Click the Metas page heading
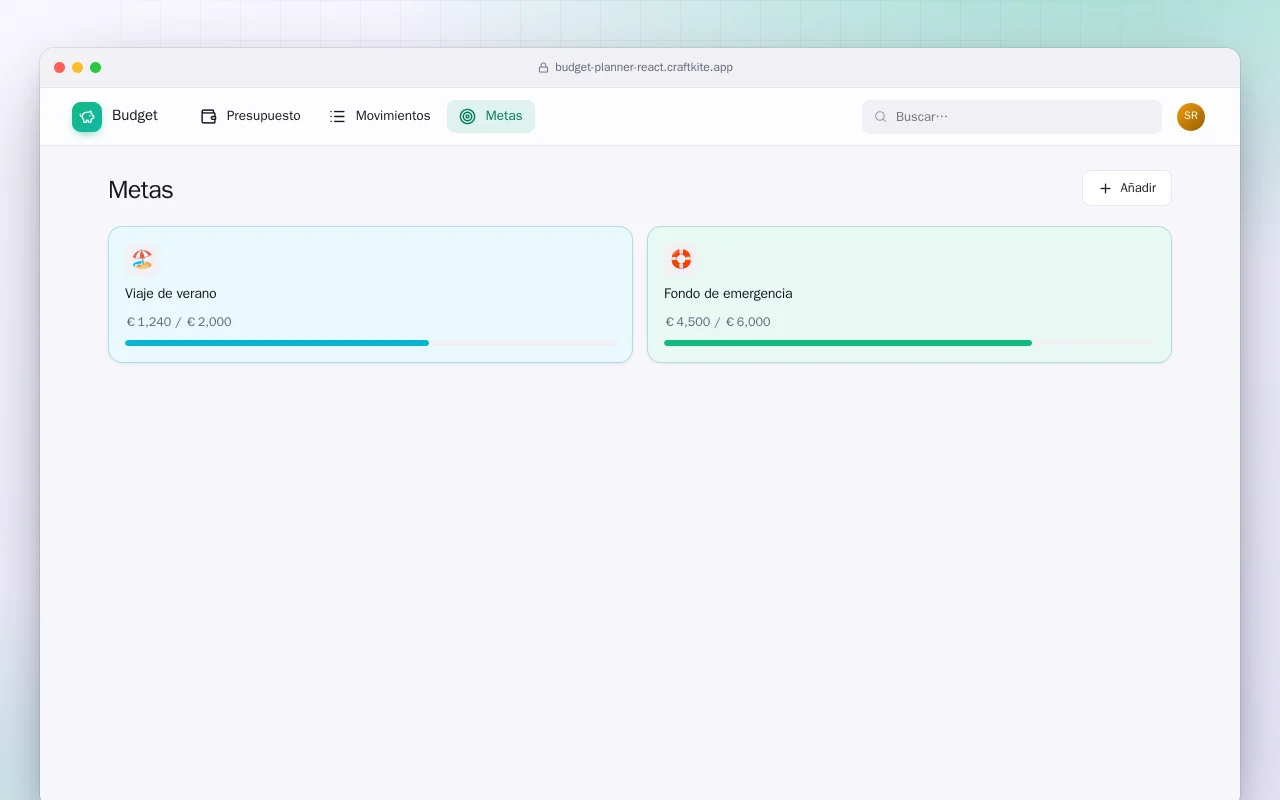Screen dimensions: 1280x800 click(x=141, y=190)
